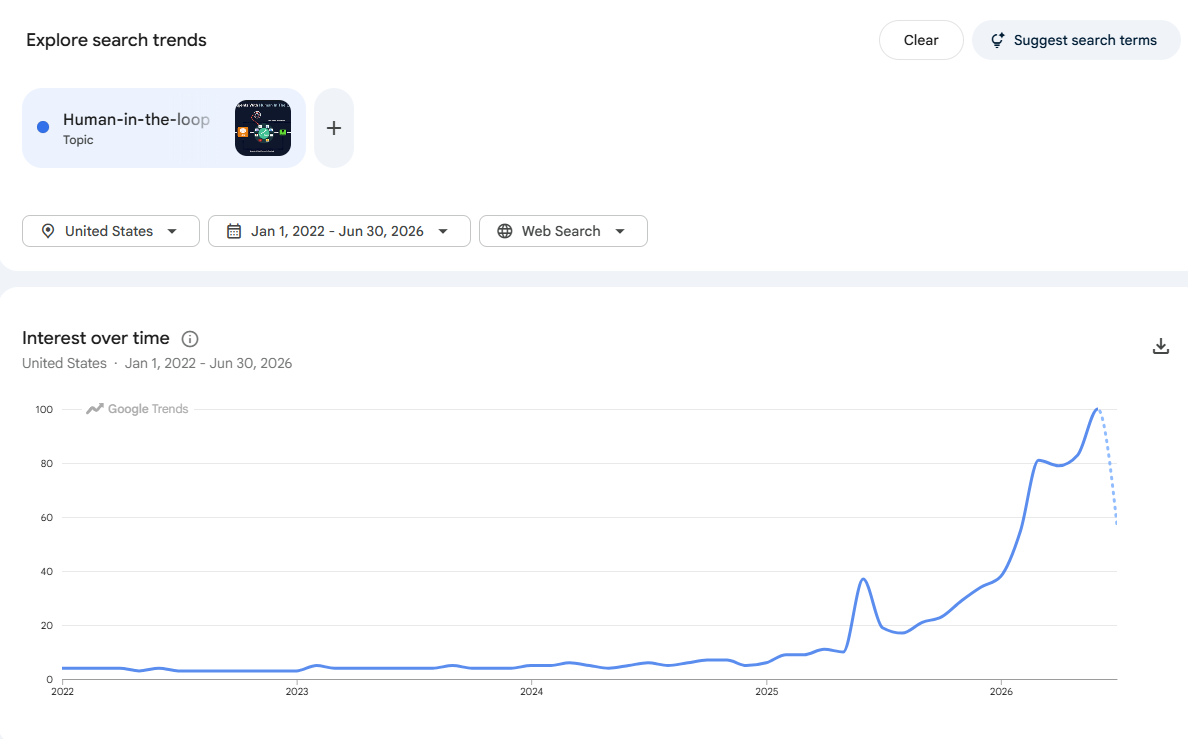Select the Human-in-the-loop topic chip
Screen dimensions: 1188x739
coord(164,128)
